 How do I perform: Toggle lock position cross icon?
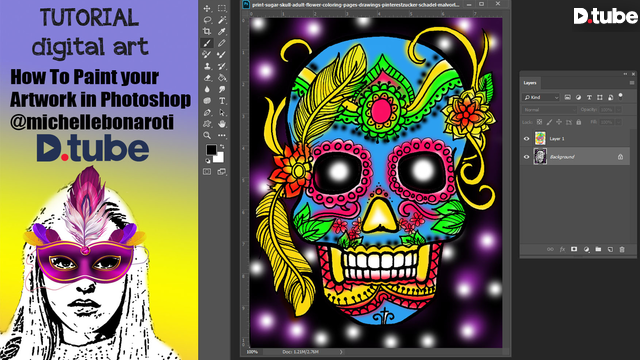559,122
